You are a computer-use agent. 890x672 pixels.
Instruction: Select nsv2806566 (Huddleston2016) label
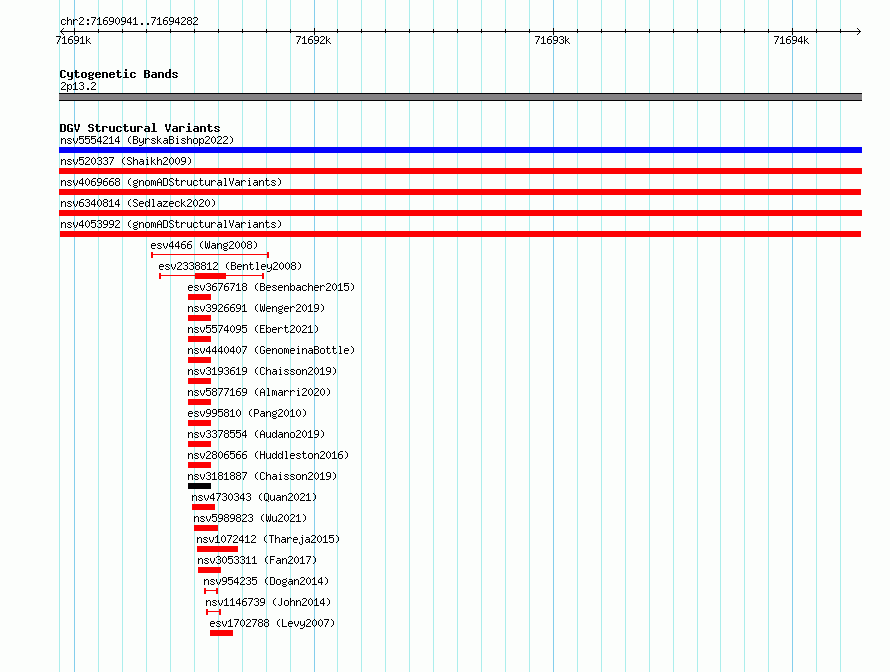(x=268, y=455)
